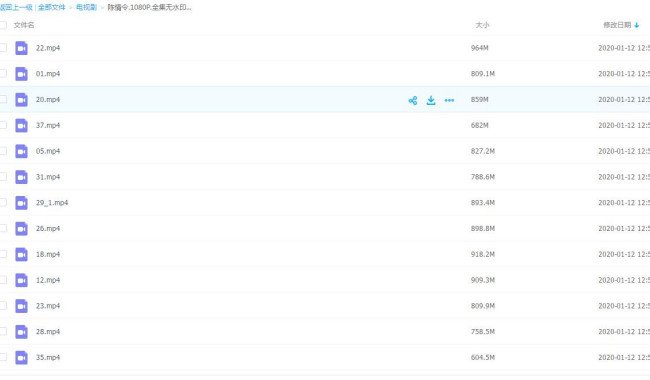Check the box for 35.mp4
Screen dimensions: 650x380
[3, 357]
